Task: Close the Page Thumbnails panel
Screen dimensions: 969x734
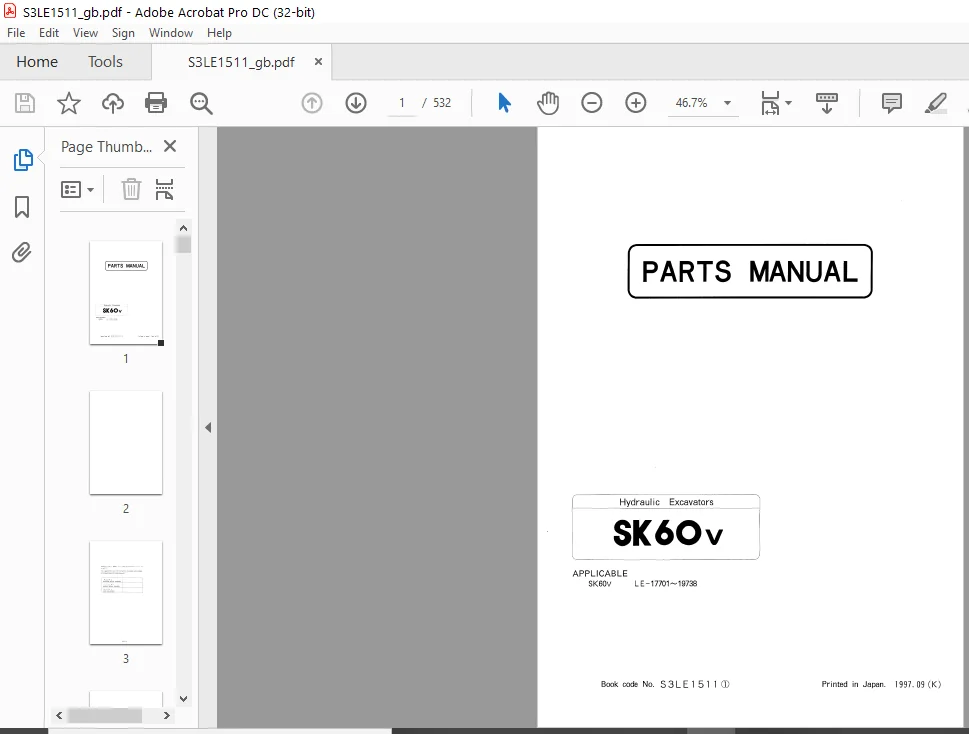Action: tap(170, 146)
